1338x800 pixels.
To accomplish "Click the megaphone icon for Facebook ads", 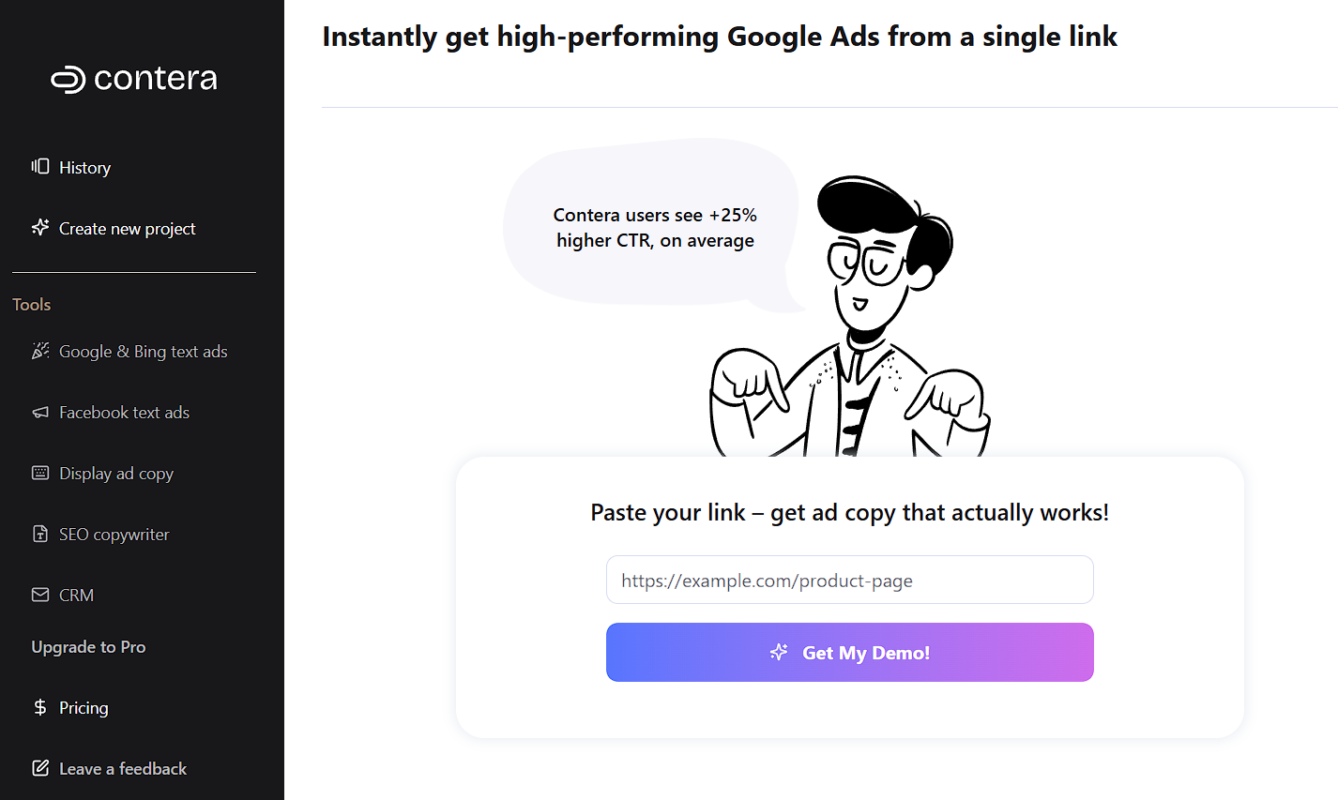I will click(40, 412).
